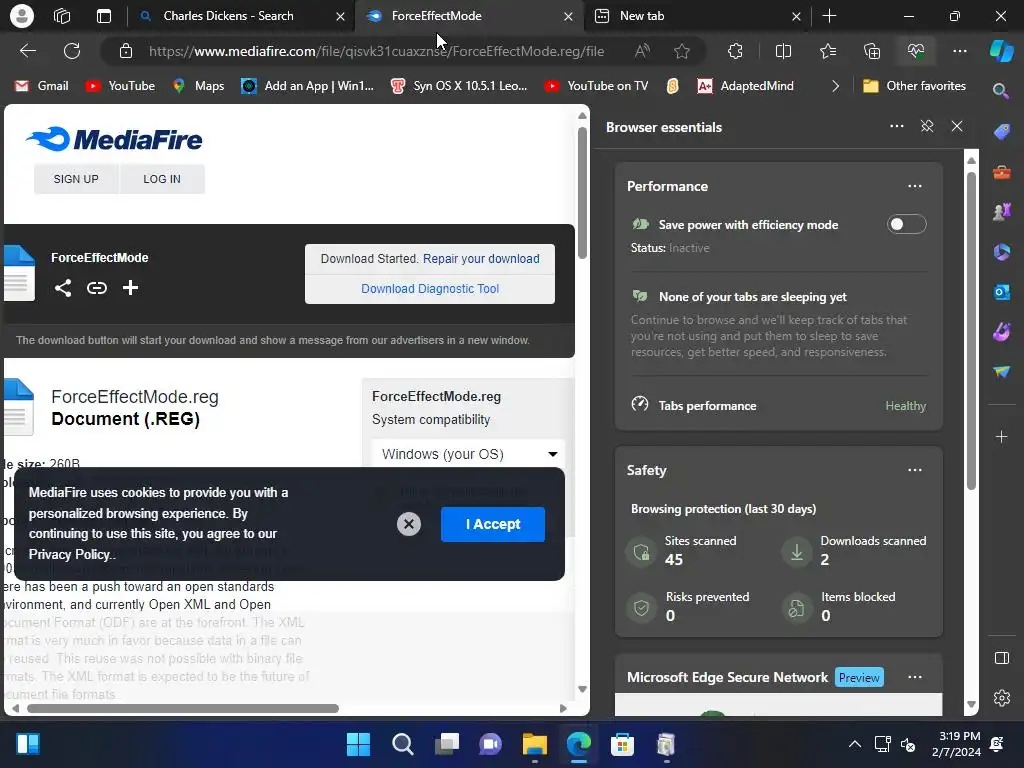Open the sidebar Outlook icon

[1001, 292]
